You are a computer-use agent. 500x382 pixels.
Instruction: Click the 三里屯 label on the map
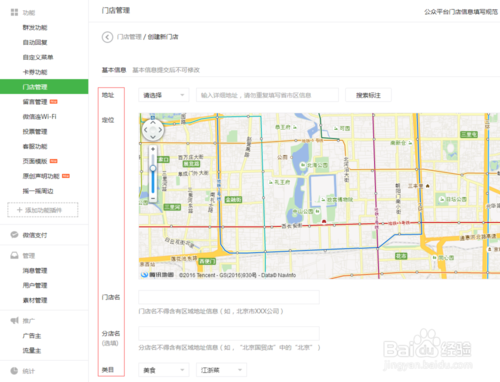(469, 134)
